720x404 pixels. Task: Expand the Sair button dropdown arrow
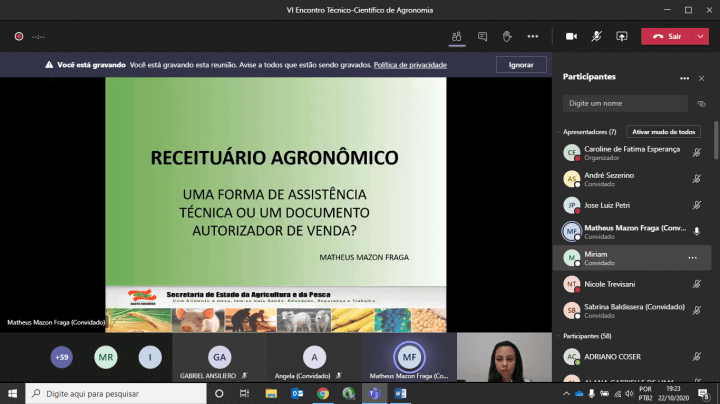(701, 36)
